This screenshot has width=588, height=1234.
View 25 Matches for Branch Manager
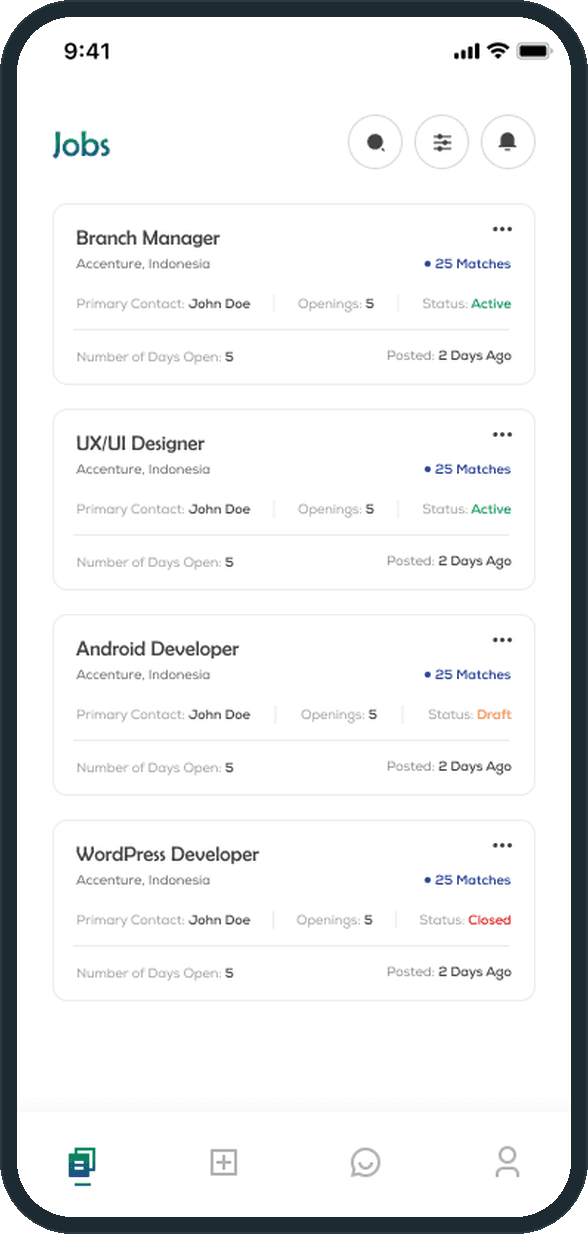tap(467, 264)
